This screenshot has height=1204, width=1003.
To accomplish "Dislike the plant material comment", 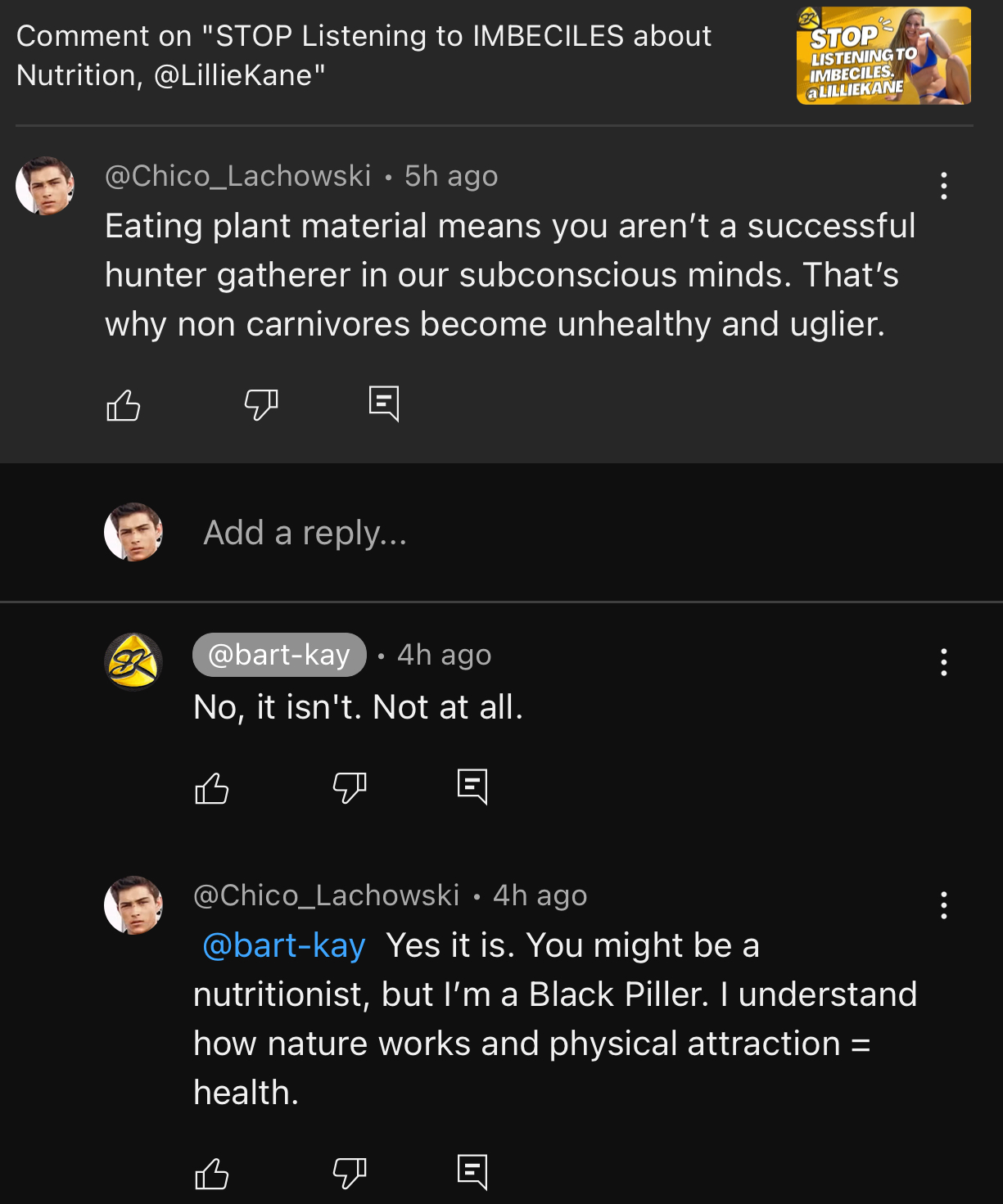I will point(261,404).
